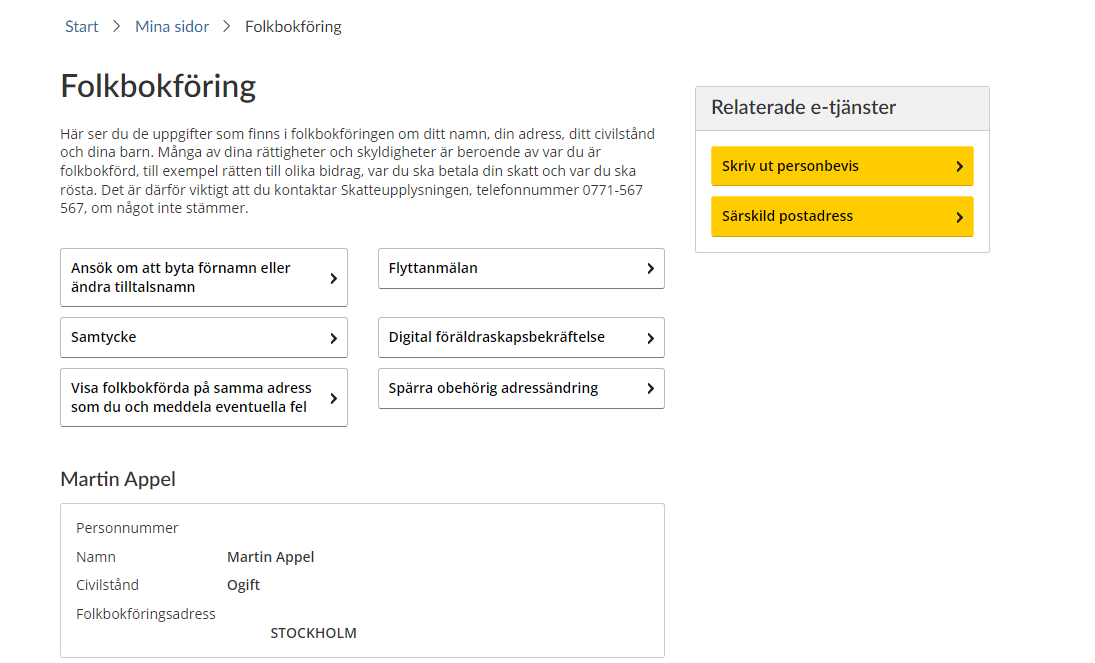1095x663 pixels.
Task: Click Skriv ut personbevis
Action: [841, 166]
